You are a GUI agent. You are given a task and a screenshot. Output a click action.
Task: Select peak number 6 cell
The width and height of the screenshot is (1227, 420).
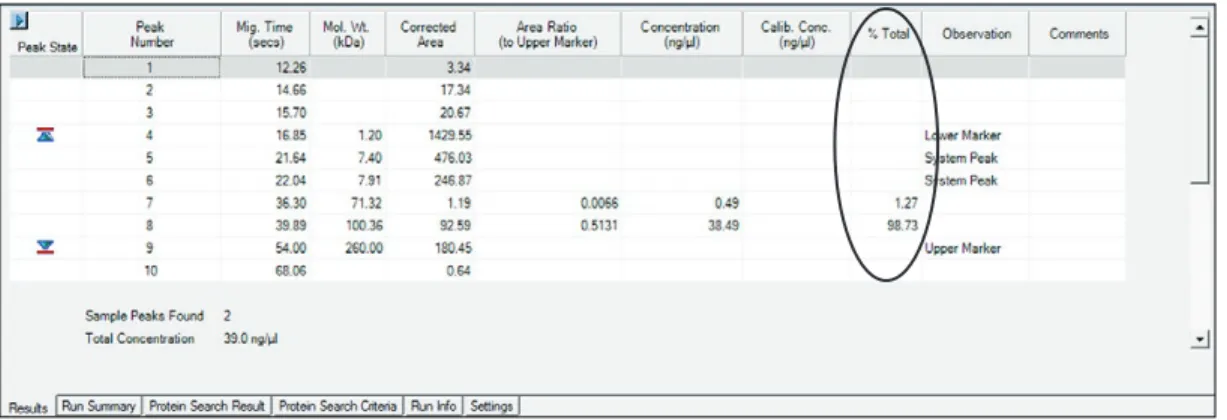click(x=151, y=180)
